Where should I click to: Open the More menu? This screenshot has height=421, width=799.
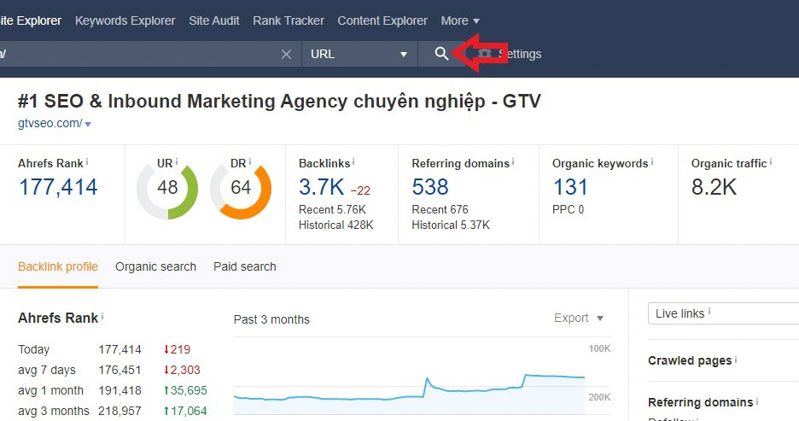click(x=460, y=21)
